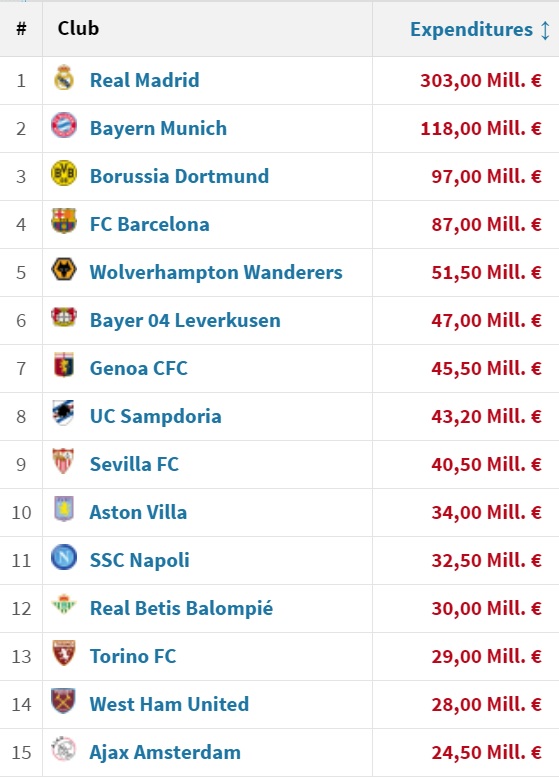
Task: Click Real Madrid's 303,00 Mill. € value
Action: coord(481,80)
